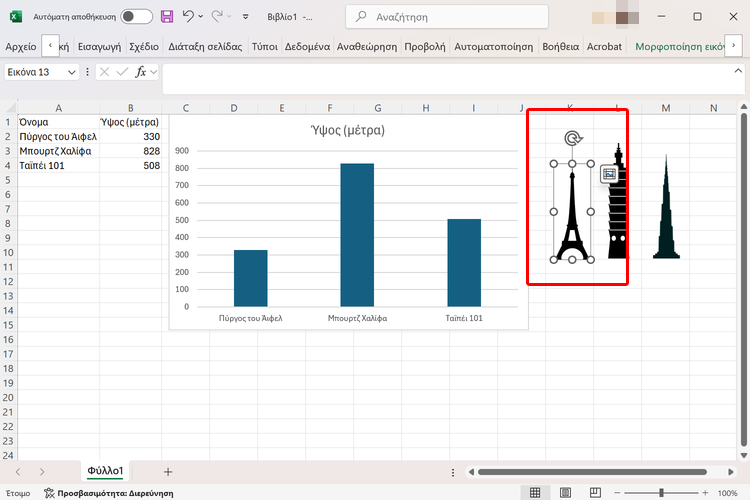Viewport: 750px width, 500px height.
Task: Select the Ταϊπέι 101 chart bar
Action: 464,263
